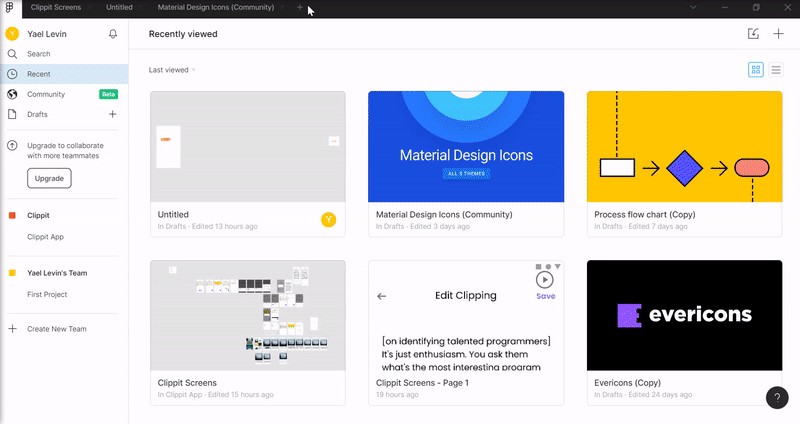
Task: Click 'Clippit Screens - Page 1' title
Action: pyautogui.click(x=422, y=383)
